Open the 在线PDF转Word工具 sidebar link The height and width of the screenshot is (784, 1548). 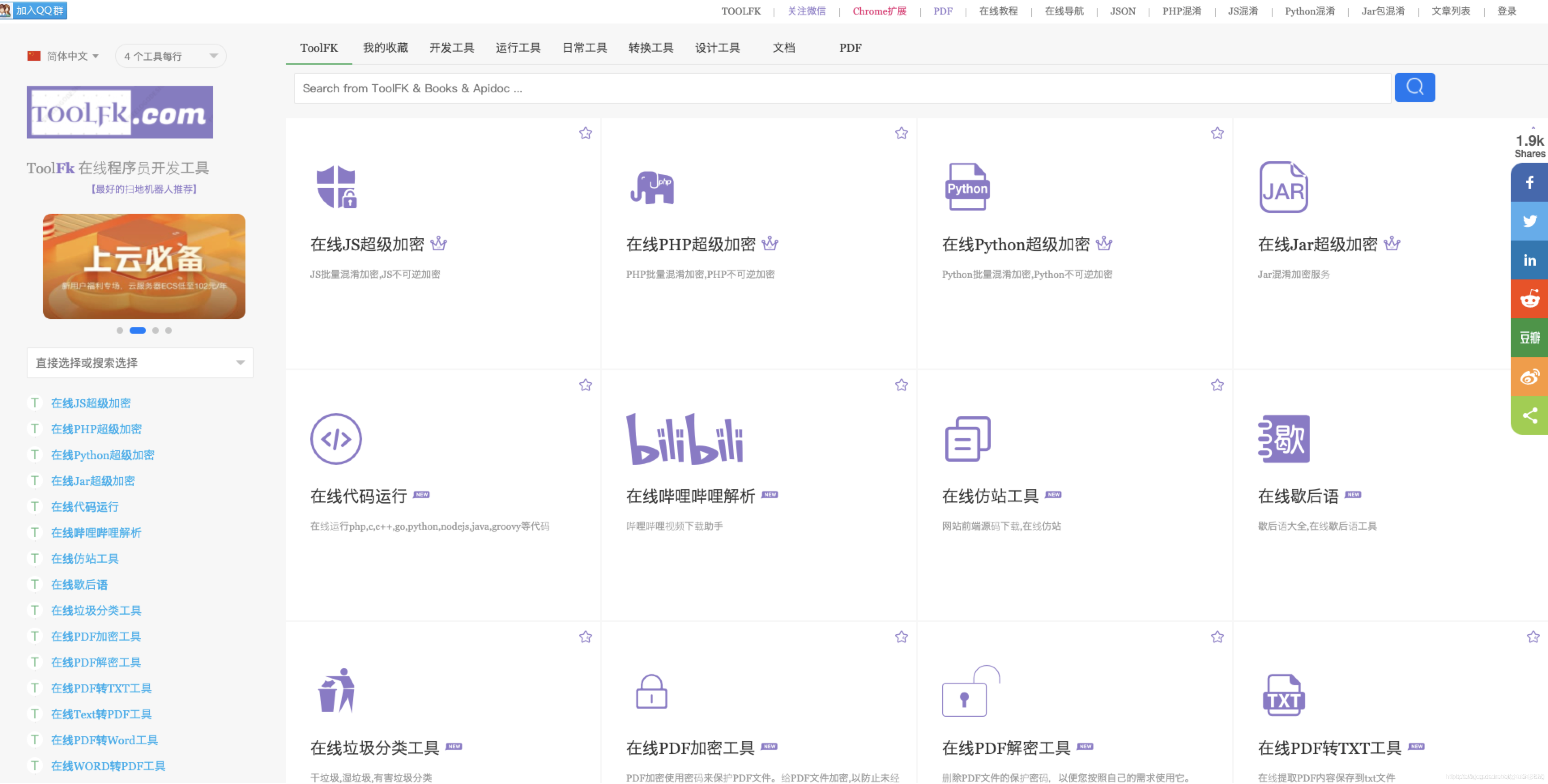coord(104,739)
